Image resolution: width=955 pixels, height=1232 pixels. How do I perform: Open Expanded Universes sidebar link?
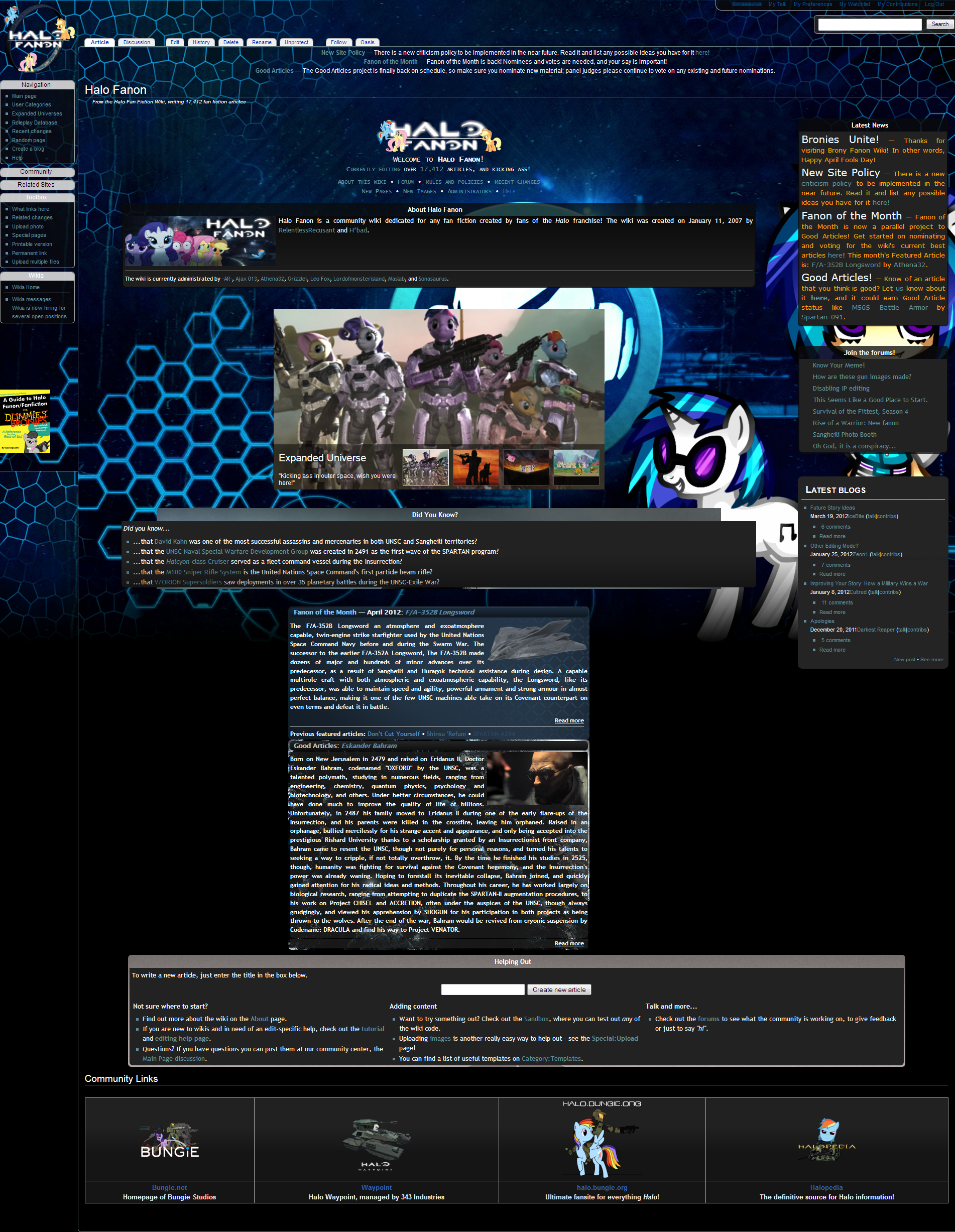click(37, 114)
